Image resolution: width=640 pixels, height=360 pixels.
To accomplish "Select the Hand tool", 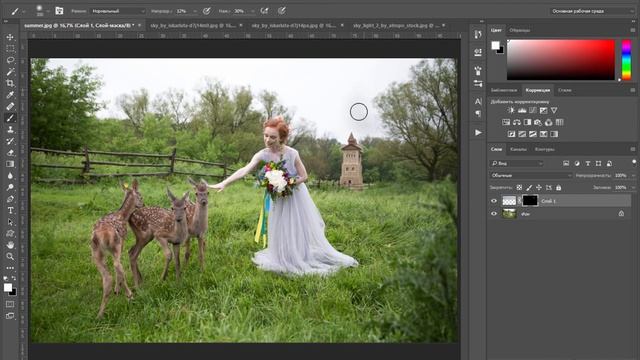I will coord(10,245).
